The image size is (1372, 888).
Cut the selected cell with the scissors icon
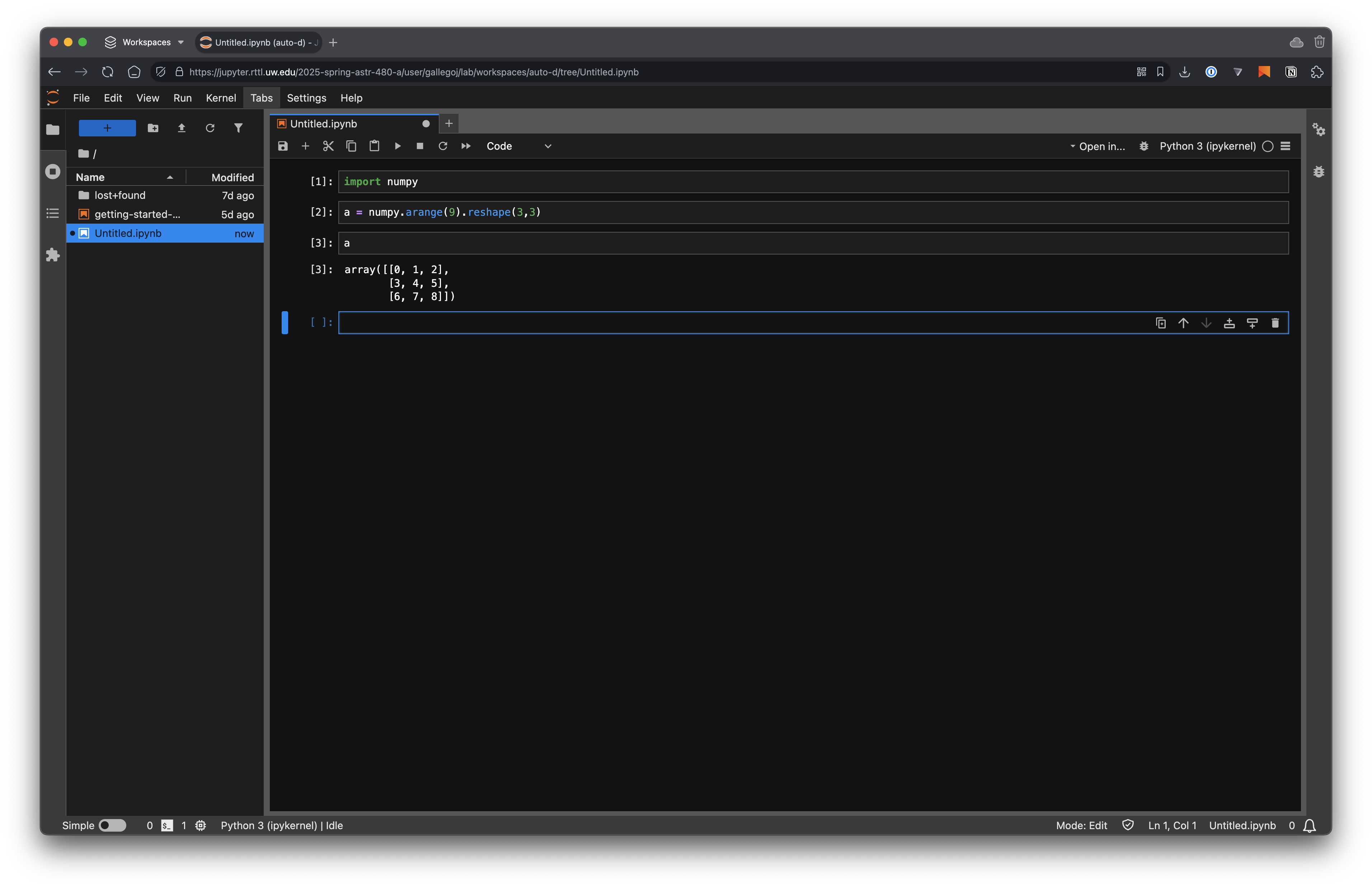click(x=328, y=146)
